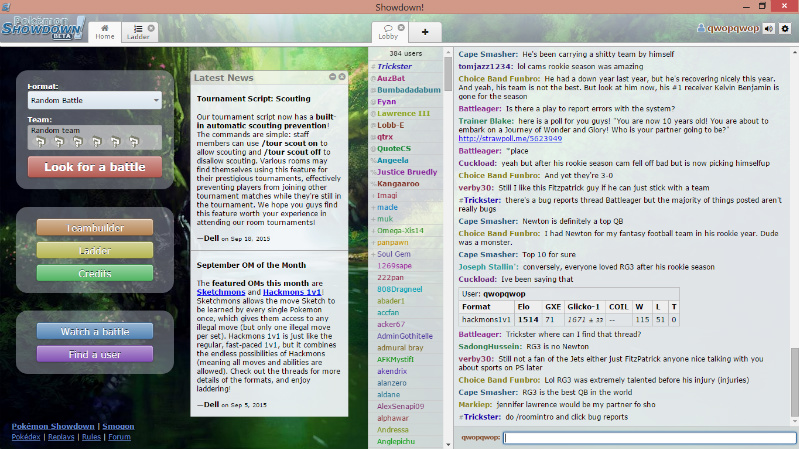This screenshot has height=449, width=799.
Task: Minimize the Latest News panel
Action: pos(332,77)
